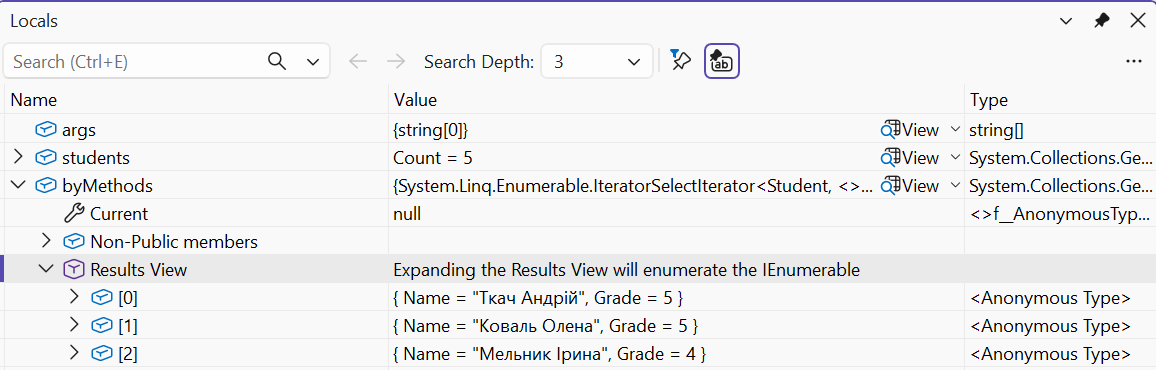The width and height of the screenshot is (1156, 370).
Task: Open the Search Depth combo box
Action: (597, 62)
